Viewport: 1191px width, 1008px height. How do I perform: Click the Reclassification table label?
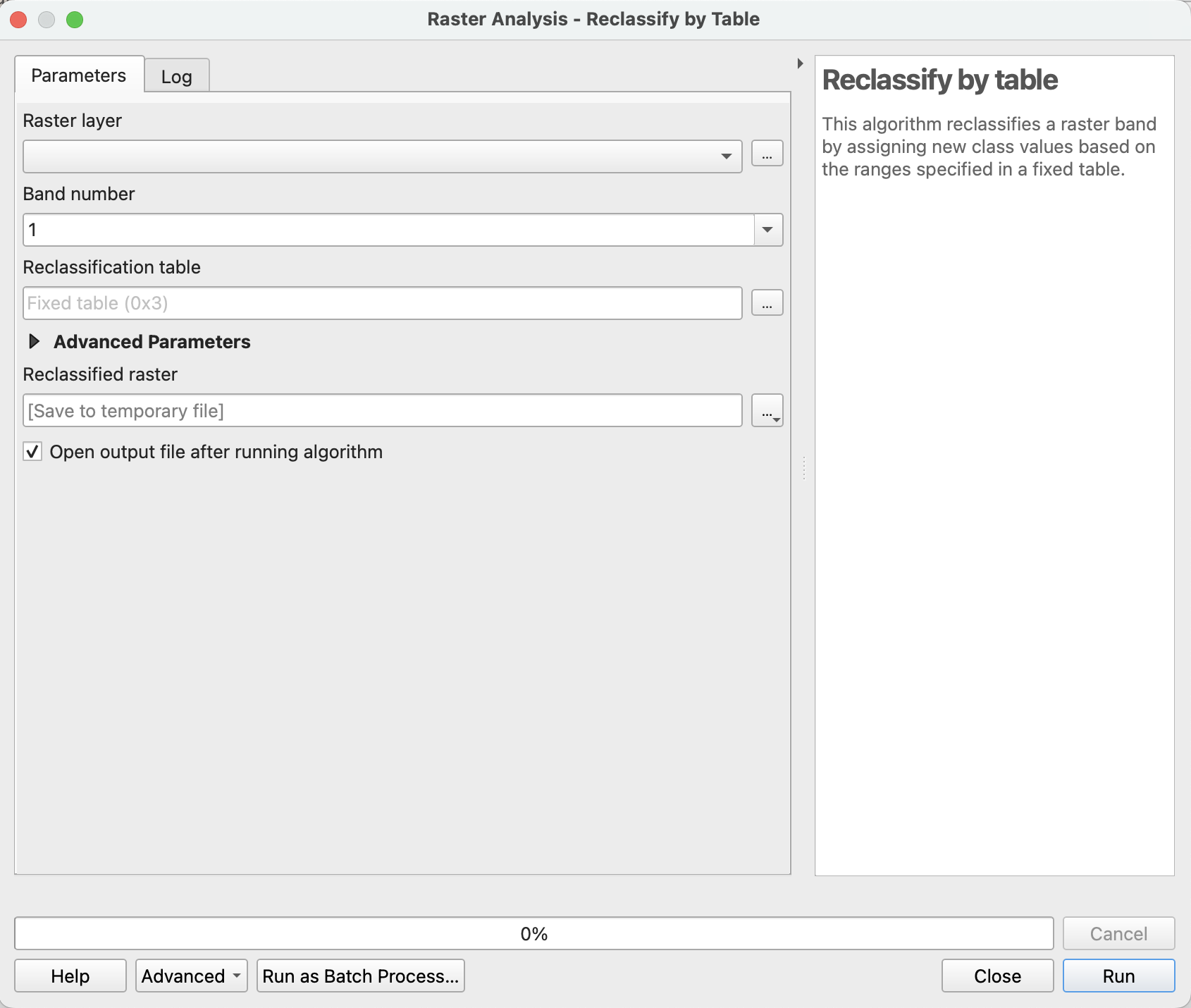pyautogui.click(x=112, y=267)
